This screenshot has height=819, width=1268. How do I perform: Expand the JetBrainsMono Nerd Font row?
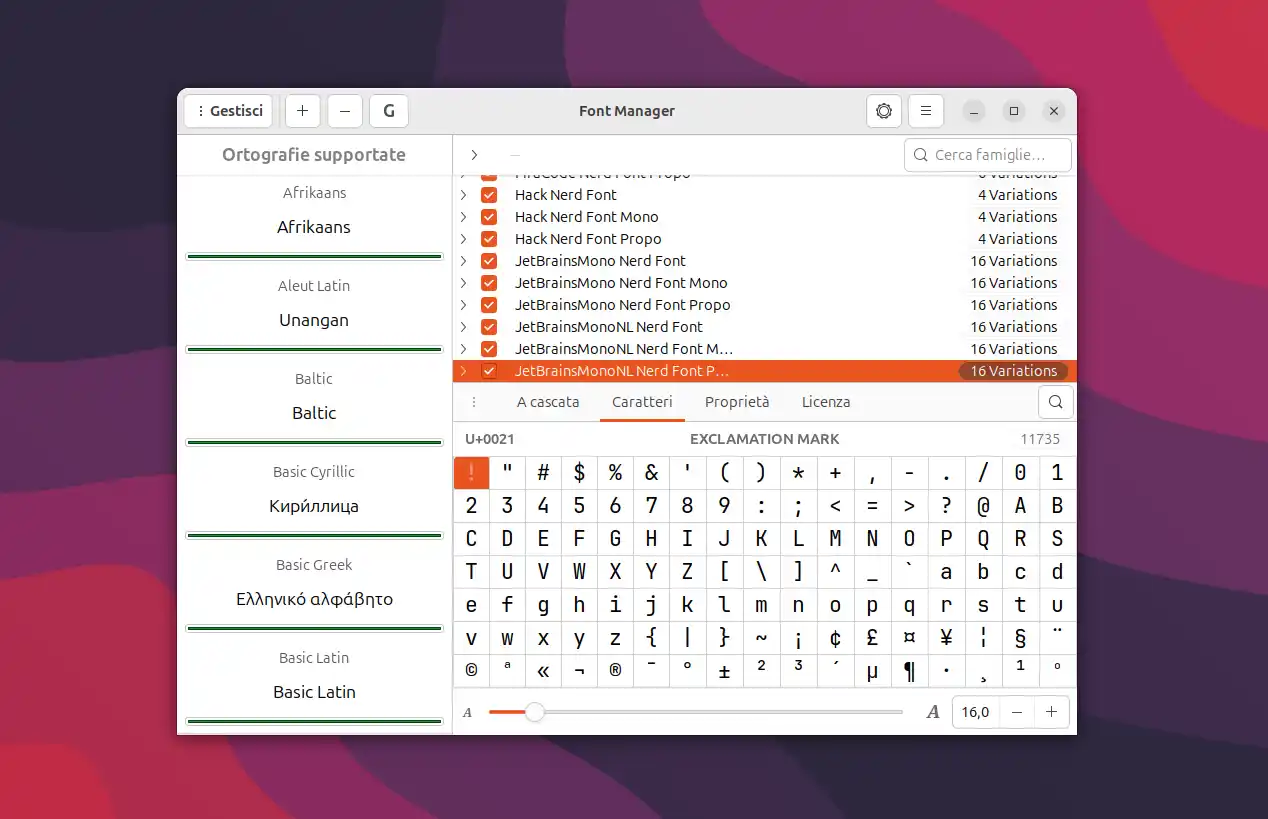[x=463, y=261]
